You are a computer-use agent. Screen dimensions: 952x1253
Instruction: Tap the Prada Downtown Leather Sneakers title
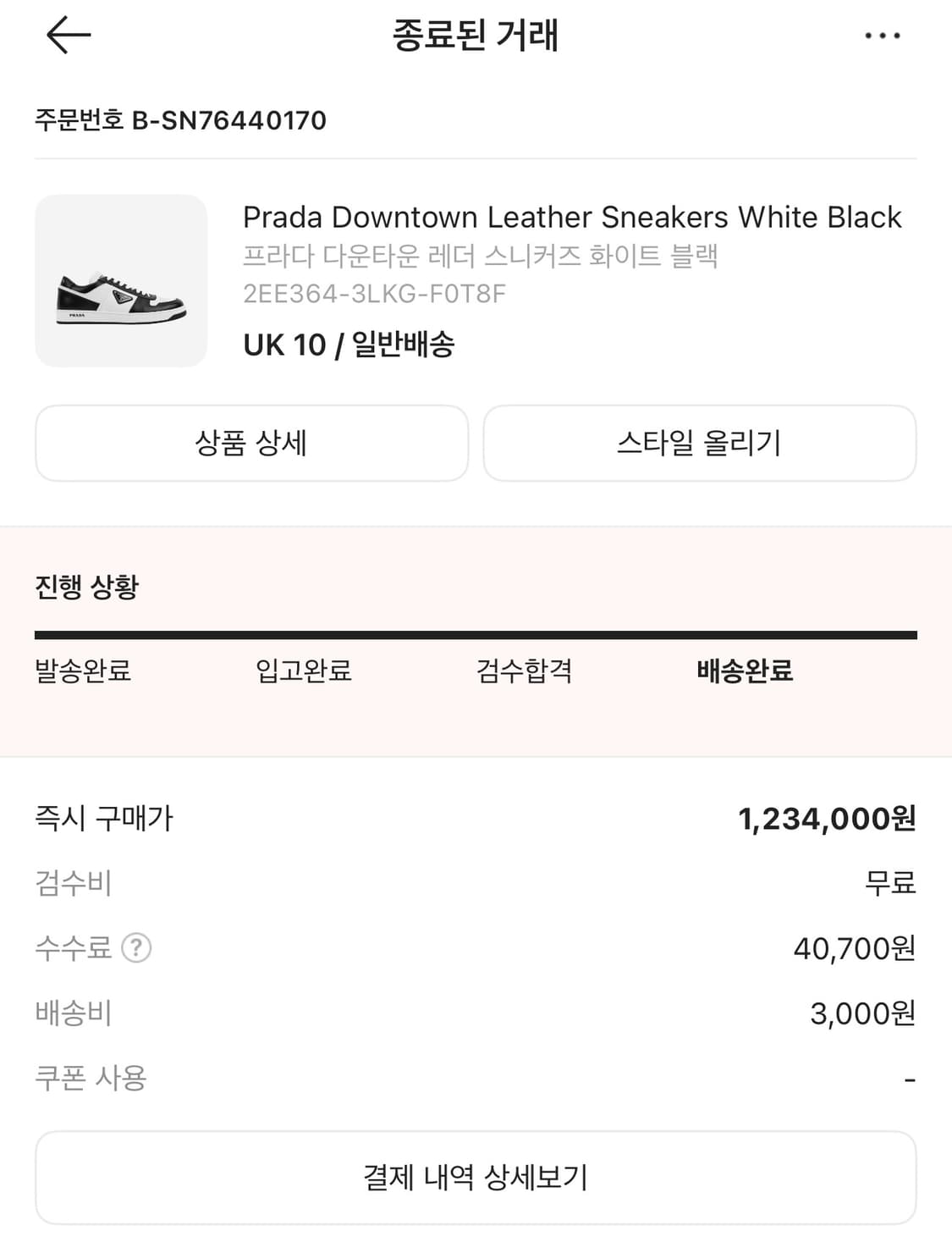[x=572, y=218]
